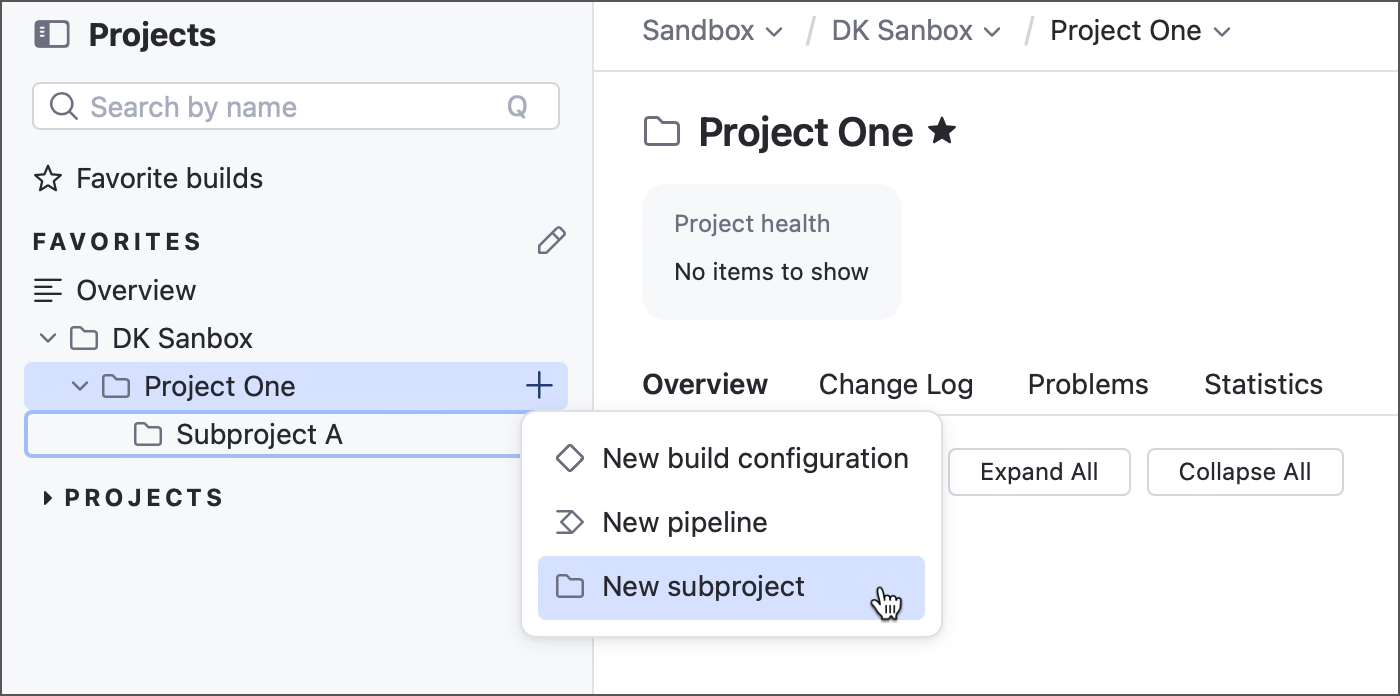
Task: Toggle the star next to Project One title
Action: 941,130
